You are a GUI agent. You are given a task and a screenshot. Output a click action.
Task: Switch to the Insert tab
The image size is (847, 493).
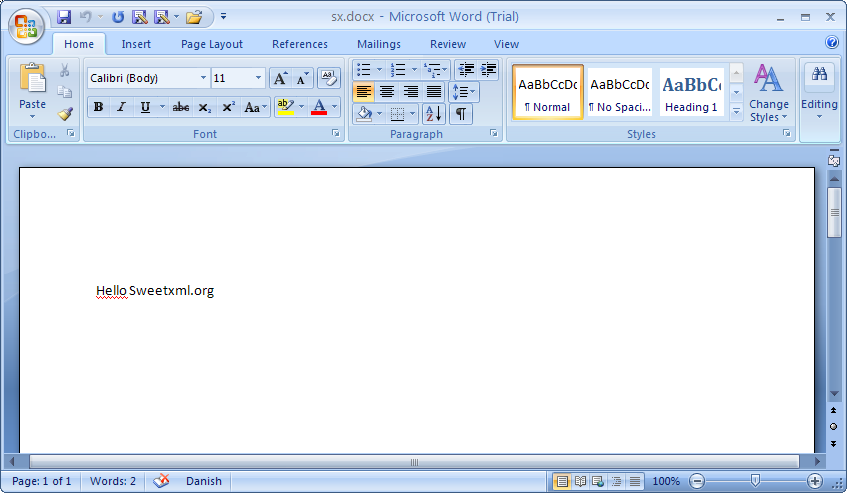[x=136, y=44]
